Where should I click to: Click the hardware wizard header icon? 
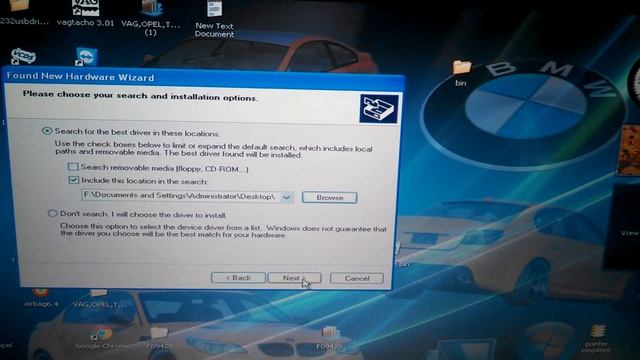pos(379,108)
